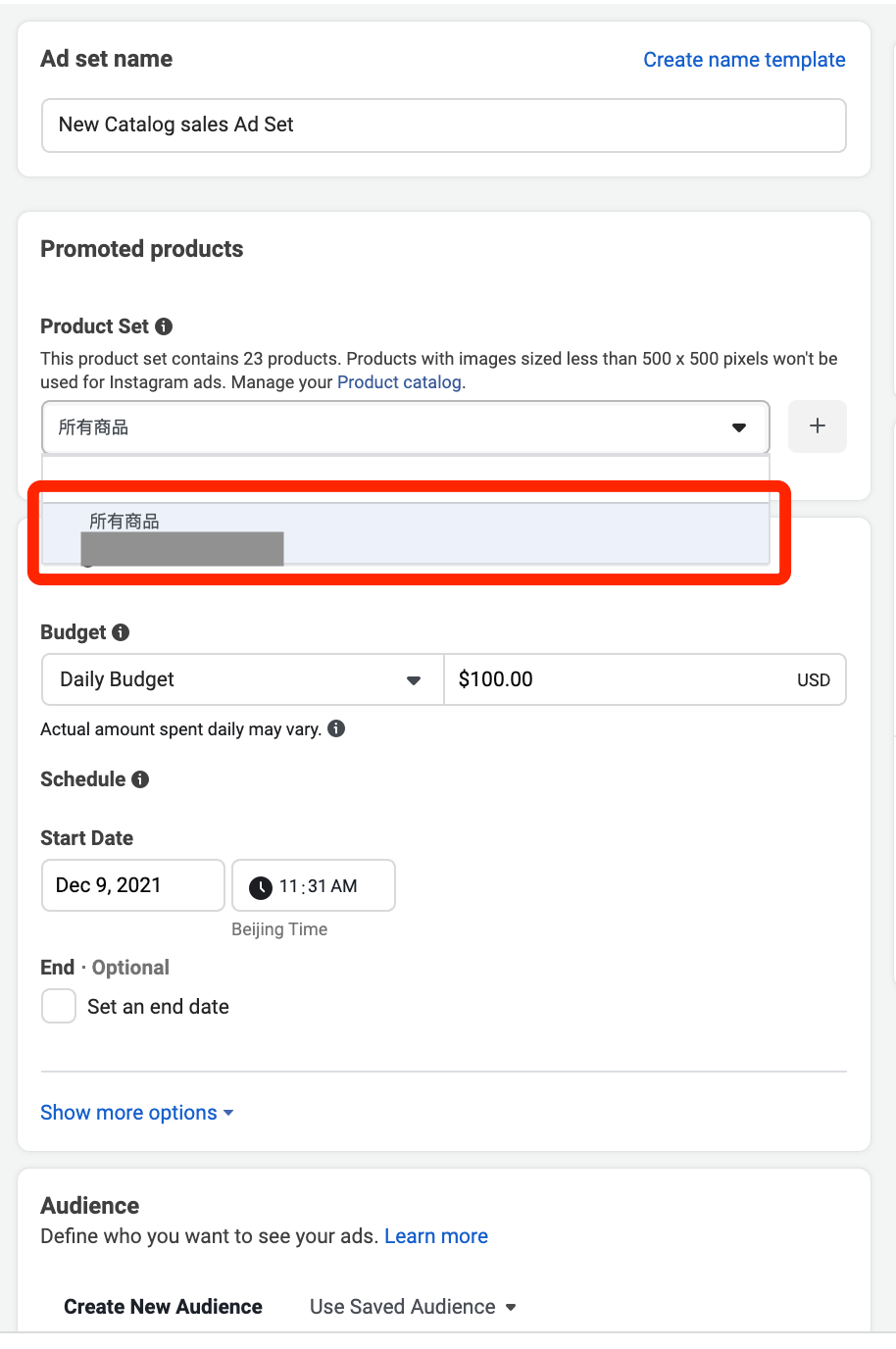Click the Schedule info icon
This screenshot has height=1349, width=896.
(140, 779)
